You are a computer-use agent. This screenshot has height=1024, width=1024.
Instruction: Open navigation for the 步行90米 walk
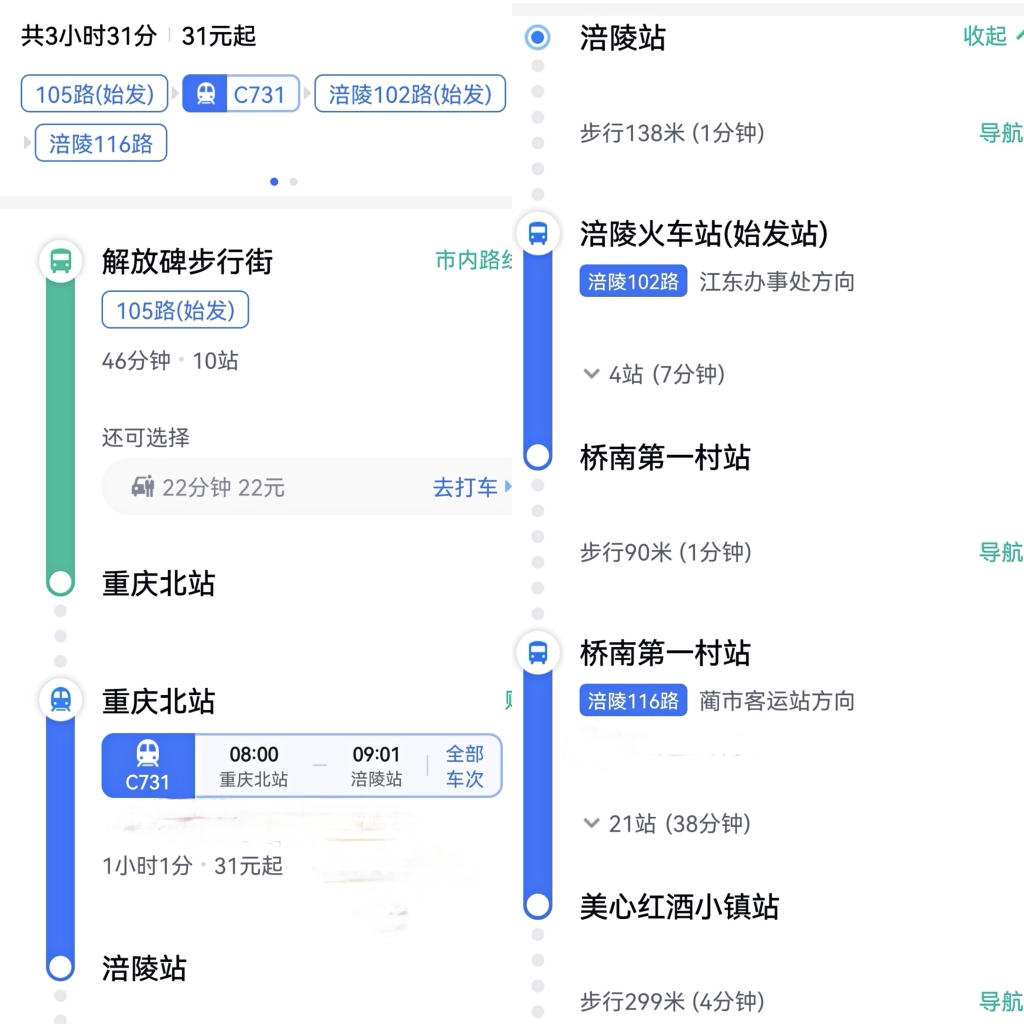(x=1000, y=552)
